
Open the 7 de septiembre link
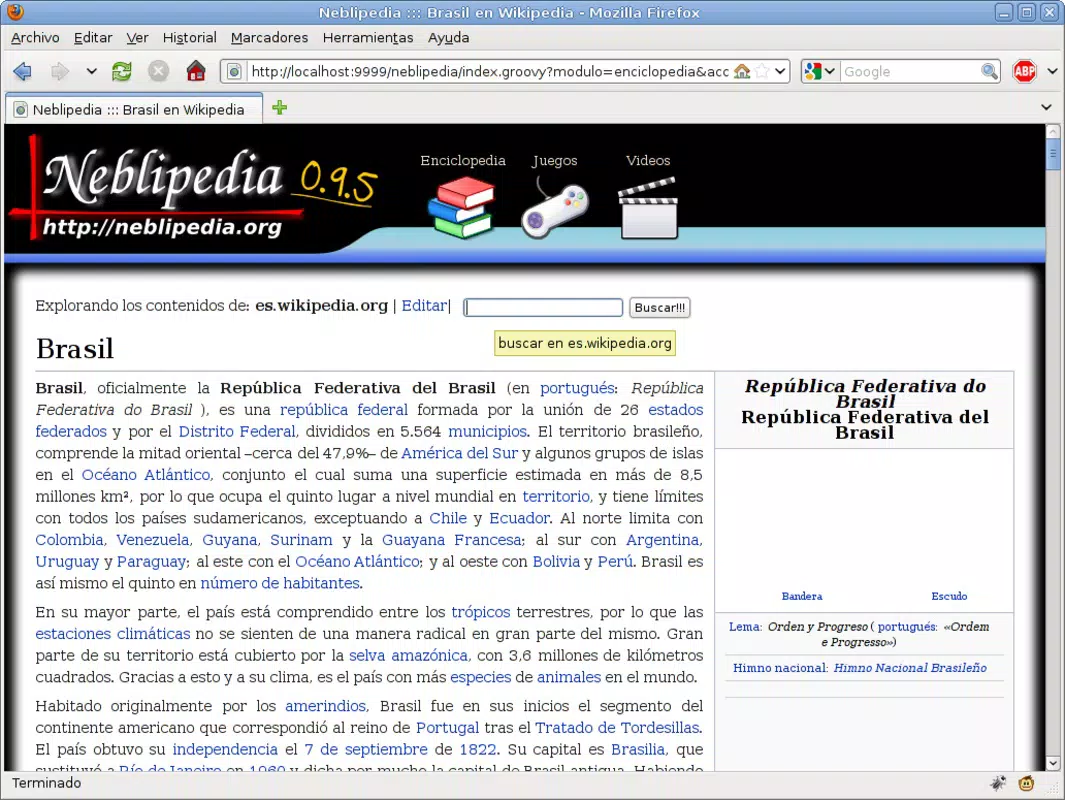click(x=366, y=750)
